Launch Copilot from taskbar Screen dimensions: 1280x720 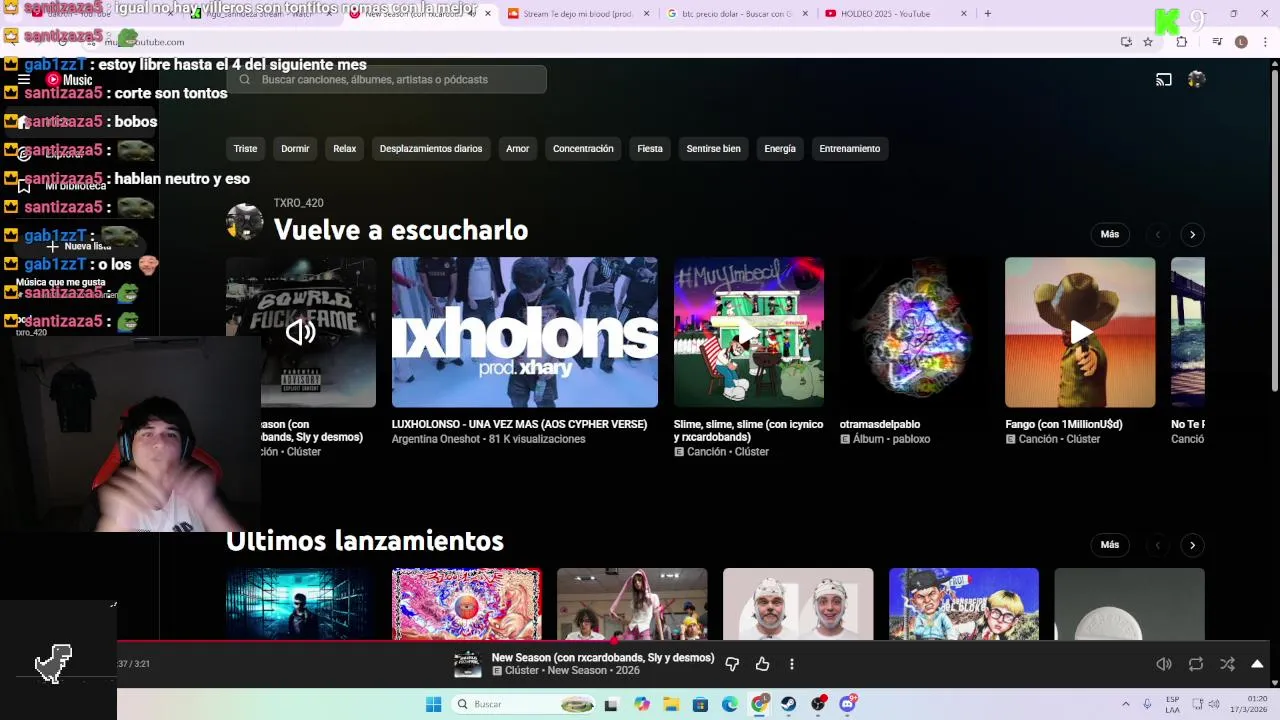tap(642, 704)
